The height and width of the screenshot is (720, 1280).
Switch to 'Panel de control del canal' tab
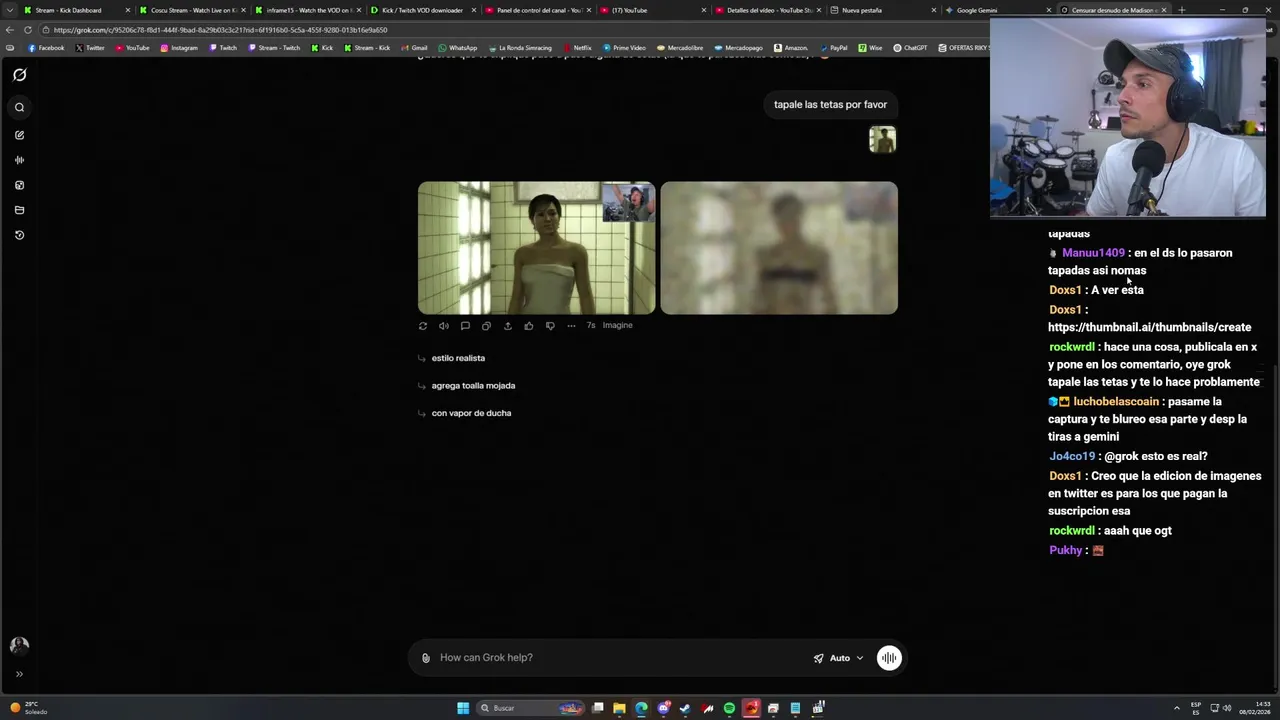click(538, 10)
